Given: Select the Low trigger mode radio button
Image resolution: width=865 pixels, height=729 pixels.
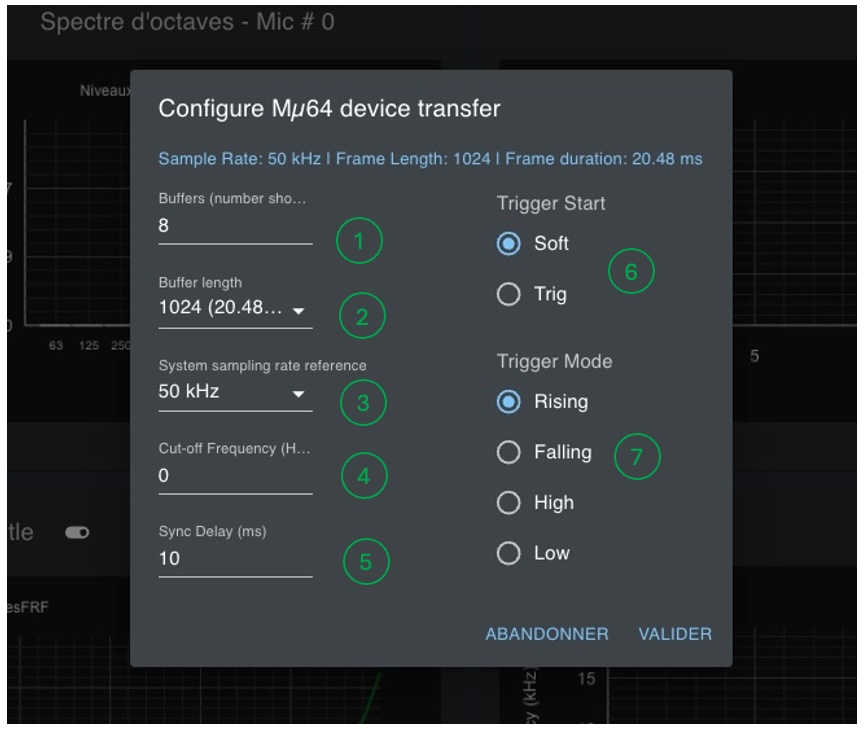Looking at the screenshot, I should tap(509, 553).
